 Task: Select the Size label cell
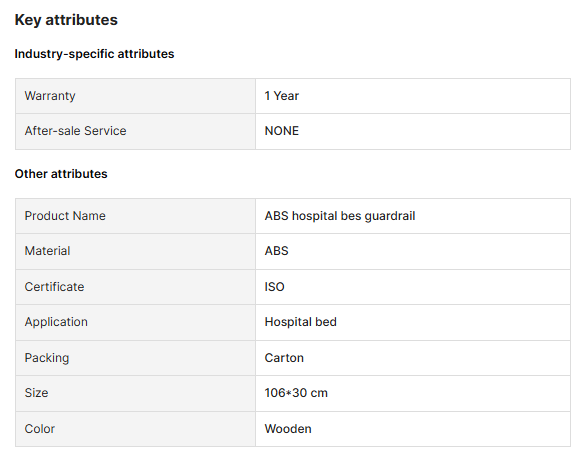click(x=135, y=393)
